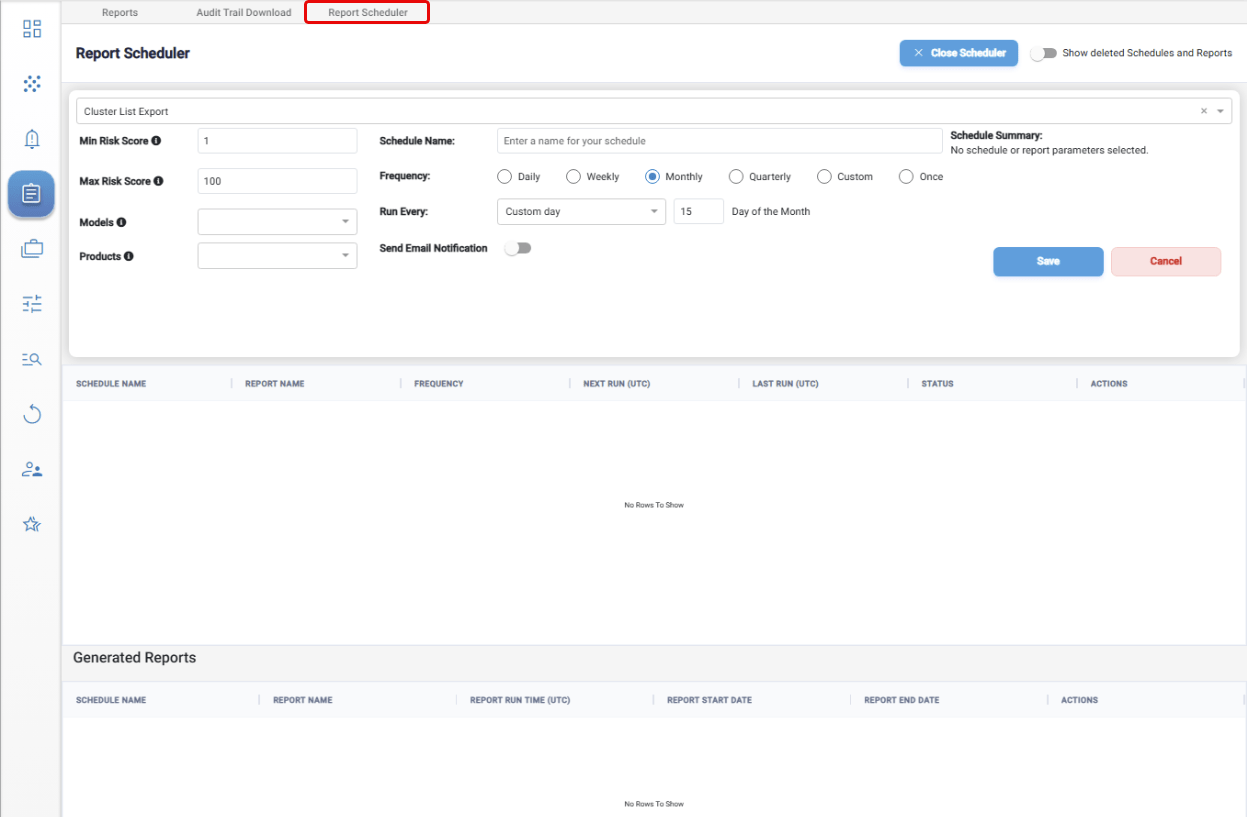This screenshot has height=817, width=1247.
Task: Expand the Cluster List Export report dropdown arrow
Action: tap(1221, 111)
